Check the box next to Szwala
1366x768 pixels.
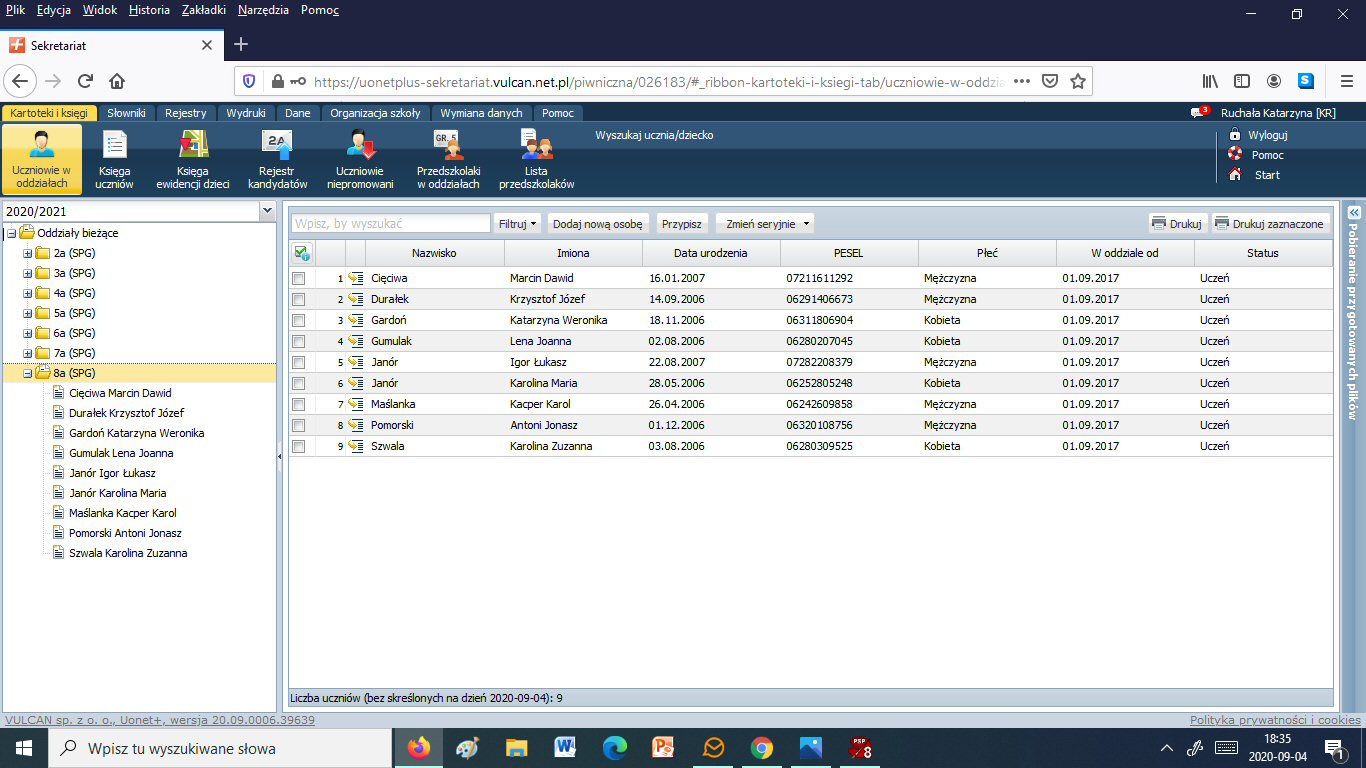coord(298,446)
